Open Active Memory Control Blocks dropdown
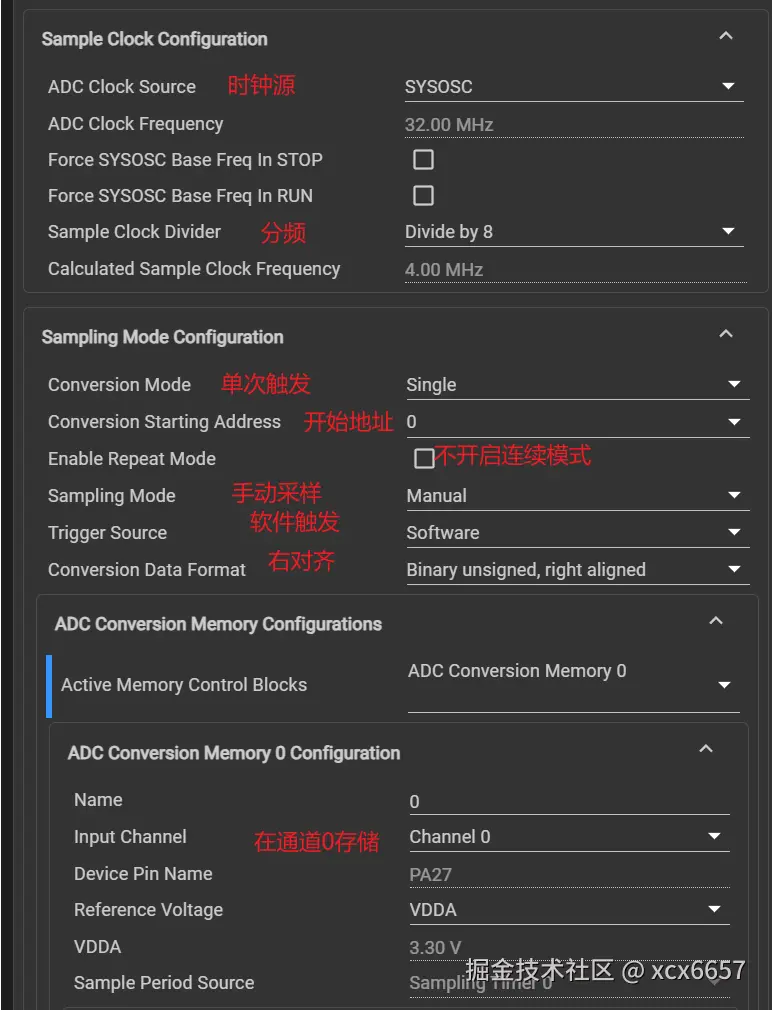Image resolution: width=772 pixels, height=1010 pixels. 573,685
